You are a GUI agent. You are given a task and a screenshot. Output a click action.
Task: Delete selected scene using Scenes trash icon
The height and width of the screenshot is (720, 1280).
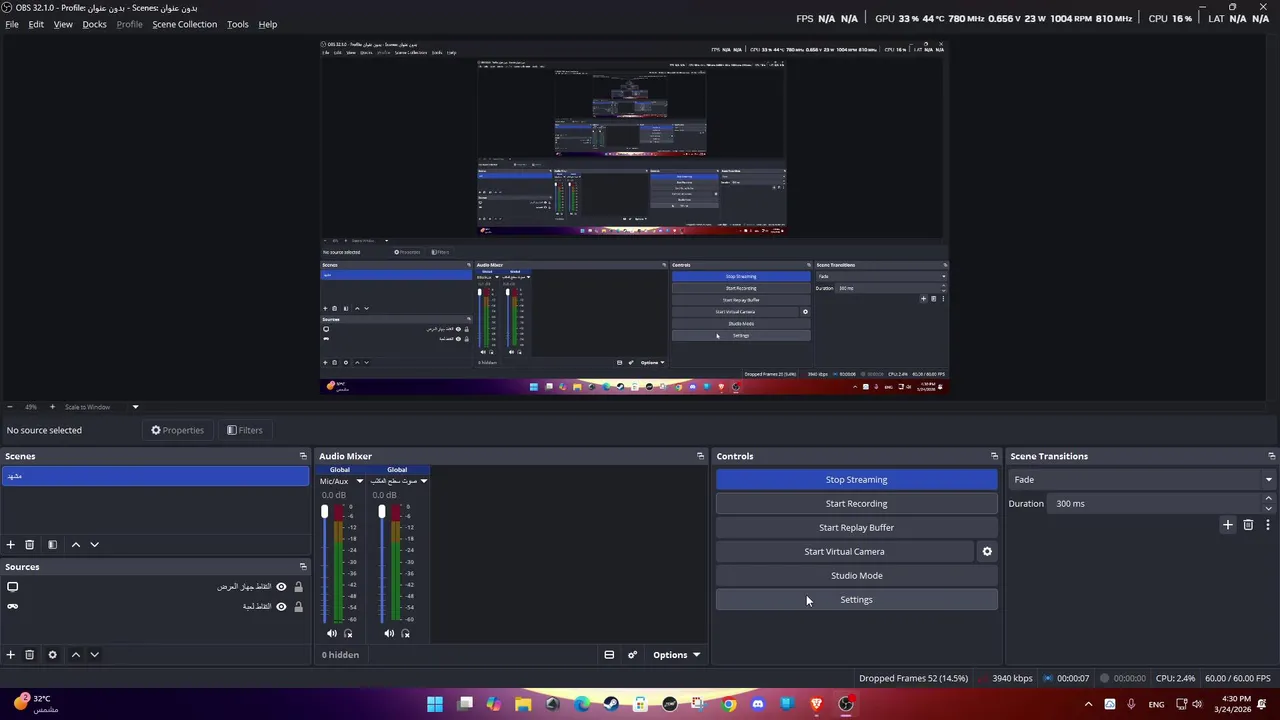point(30,545)
